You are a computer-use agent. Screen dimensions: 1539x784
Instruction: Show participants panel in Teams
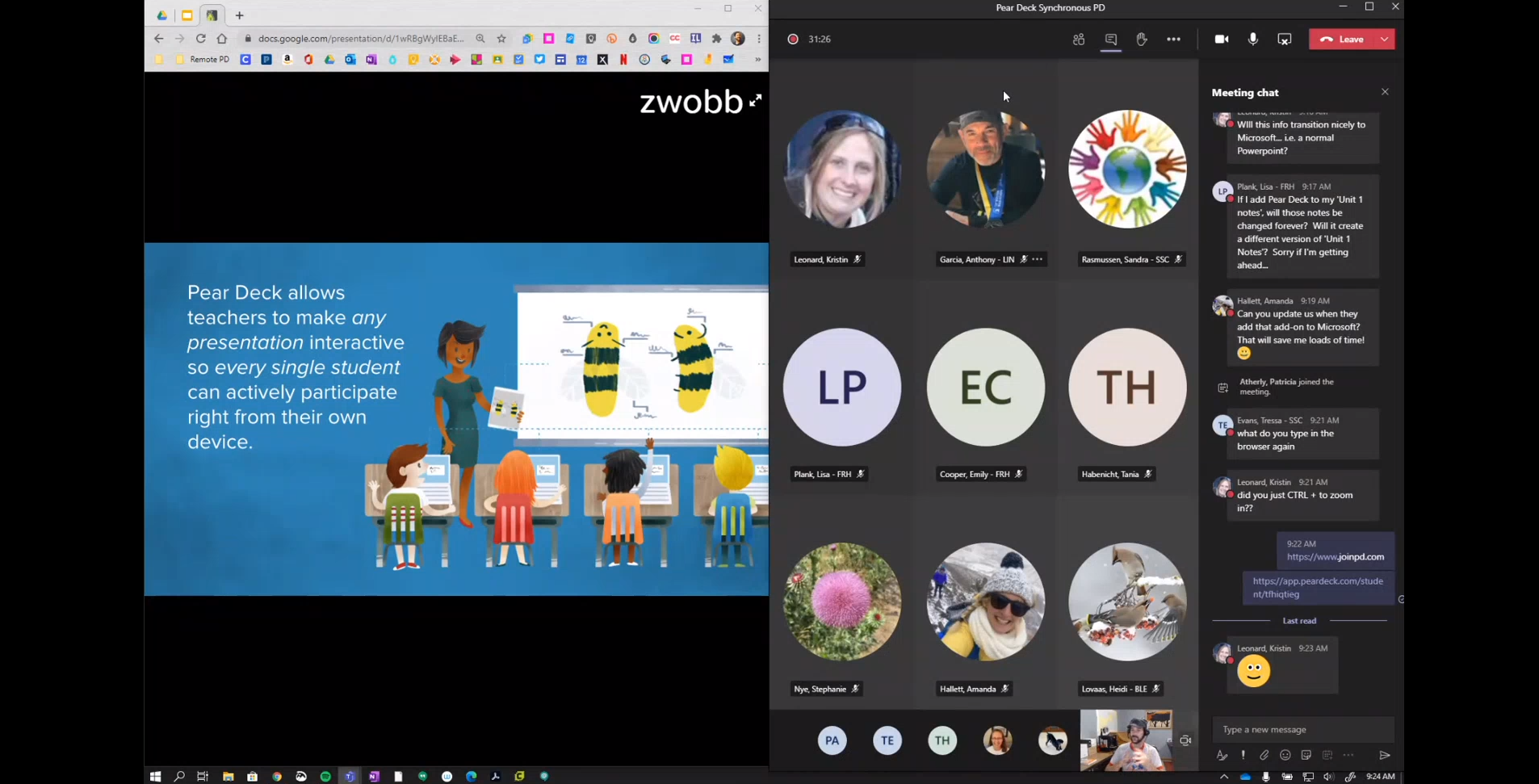[x=1079, y=39]
